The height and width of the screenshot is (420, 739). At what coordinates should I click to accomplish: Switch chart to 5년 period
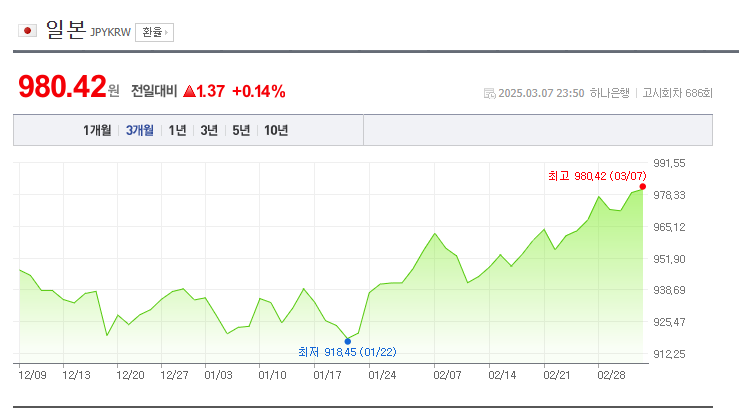pos(241,130)
